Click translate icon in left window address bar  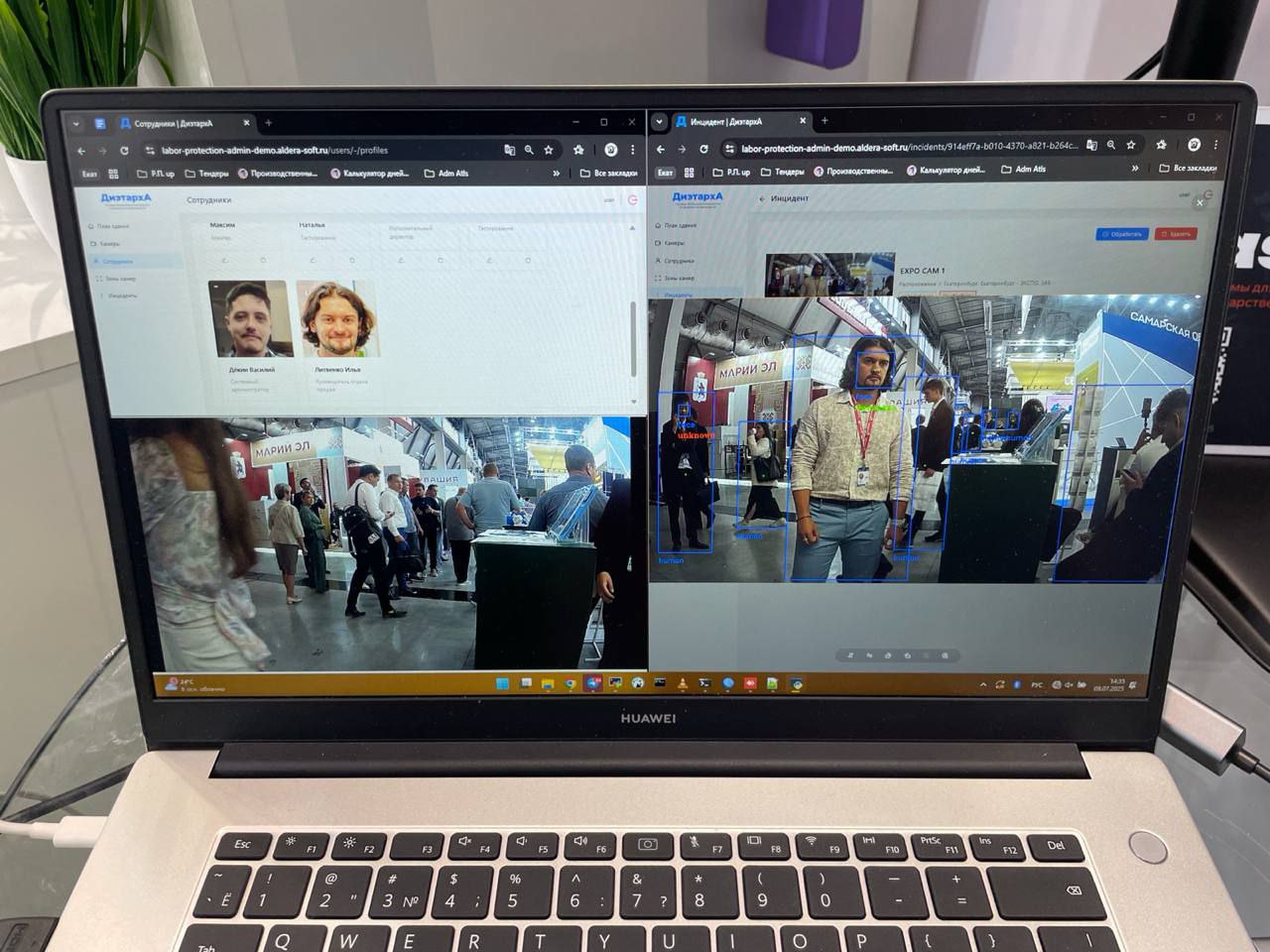pyautogui.click(x=510, y=150)
